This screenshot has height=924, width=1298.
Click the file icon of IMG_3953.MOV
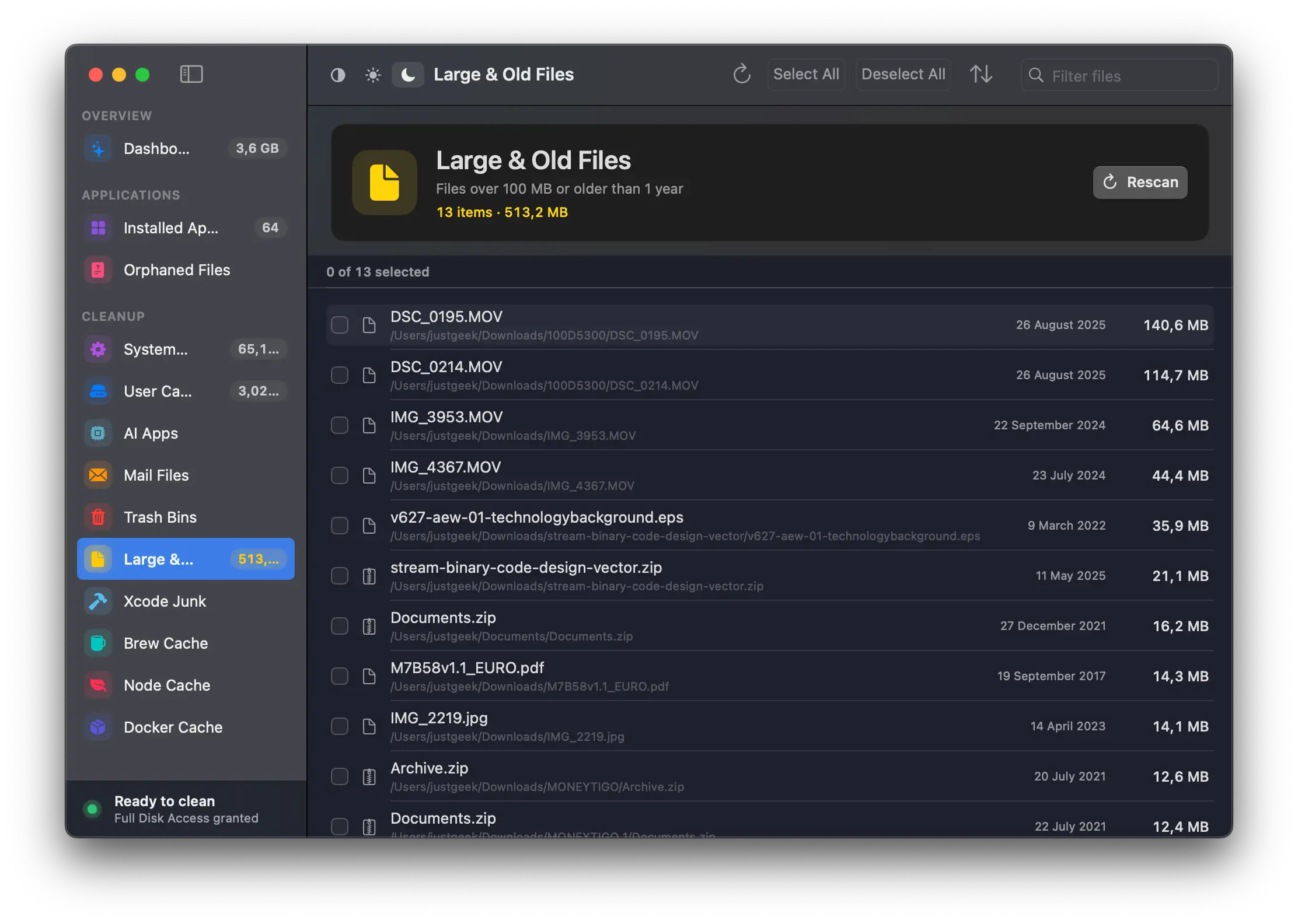tap(369, 425)
